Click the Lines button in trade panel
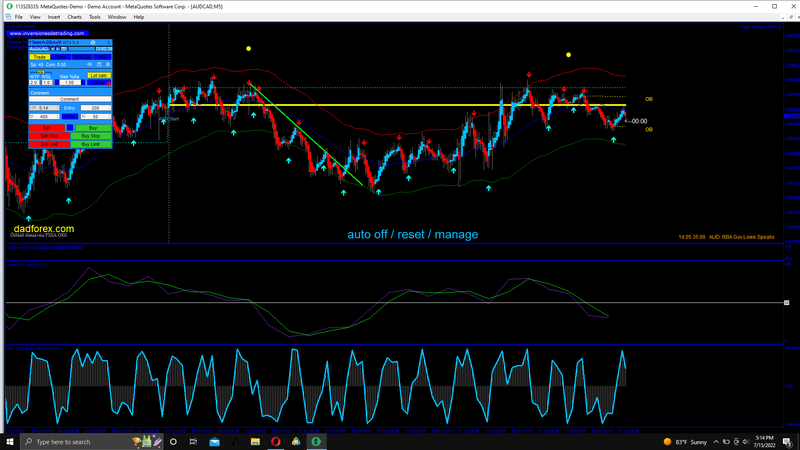Screen dimensions: 800x450 click(99, 83)
